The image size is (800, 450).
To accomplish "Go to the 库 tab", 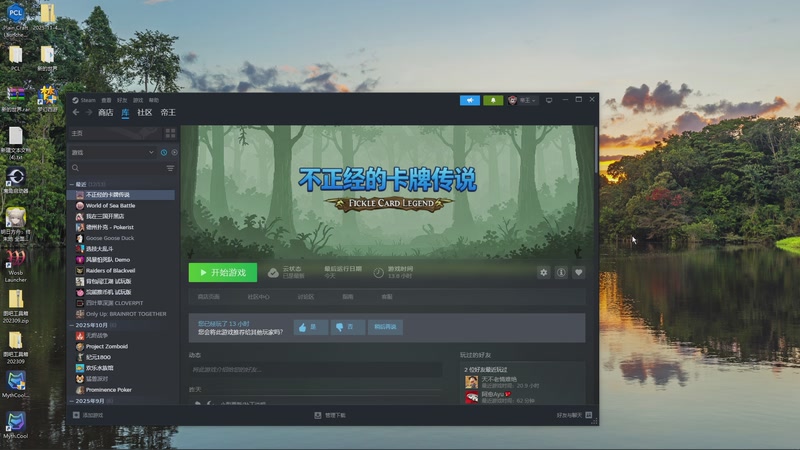I will click(125, 112).
